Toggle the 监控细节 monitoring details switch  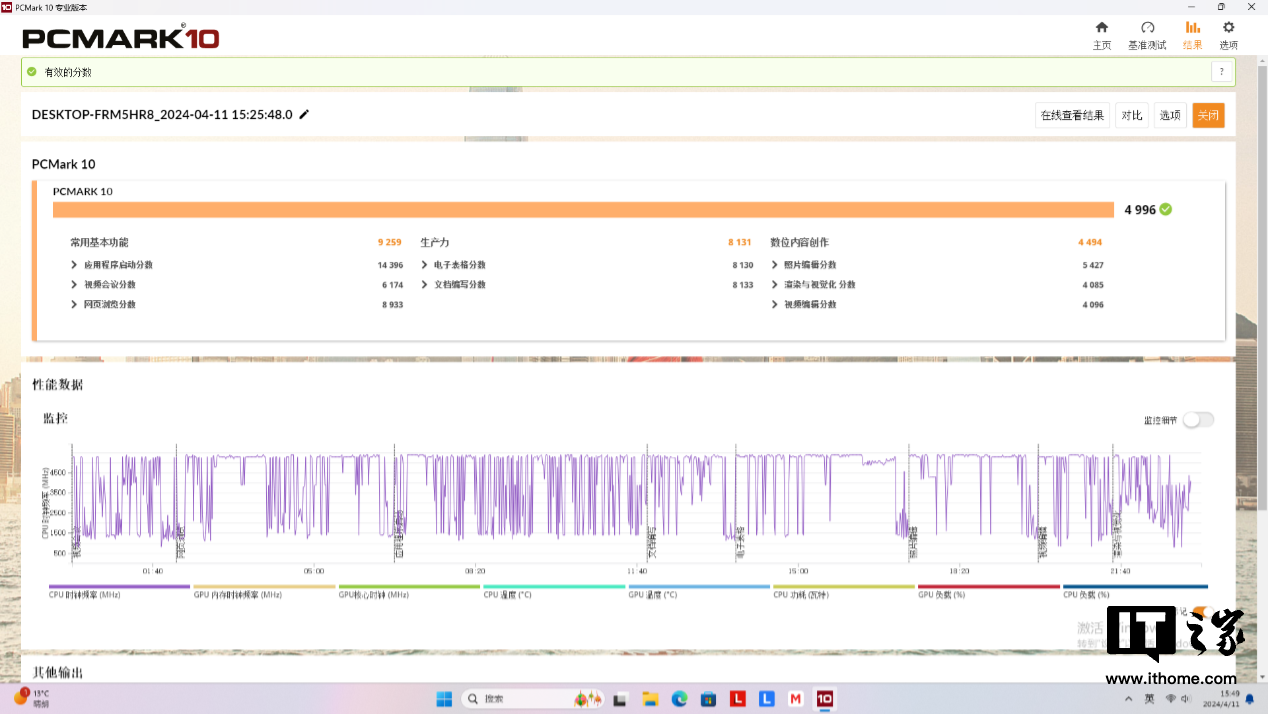[x=1198, y=420]
